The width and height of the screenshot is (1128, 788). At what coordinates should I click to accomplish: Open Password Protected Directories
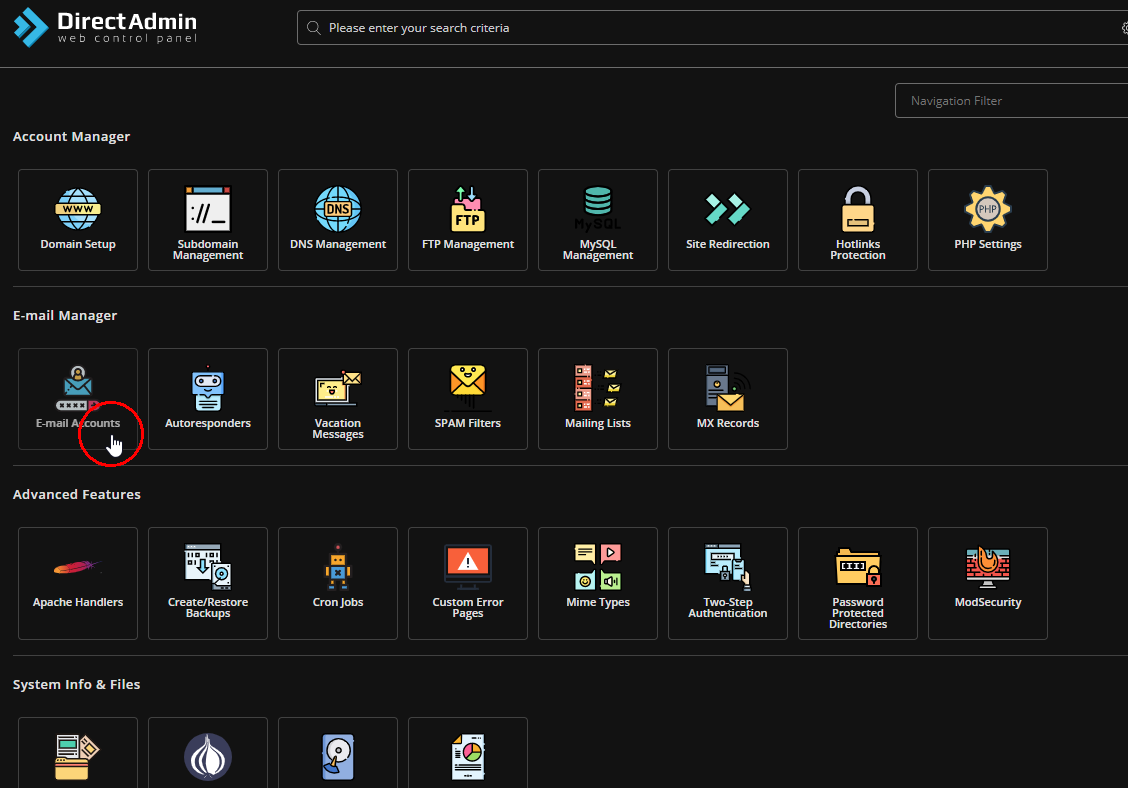tap(858, 584)
